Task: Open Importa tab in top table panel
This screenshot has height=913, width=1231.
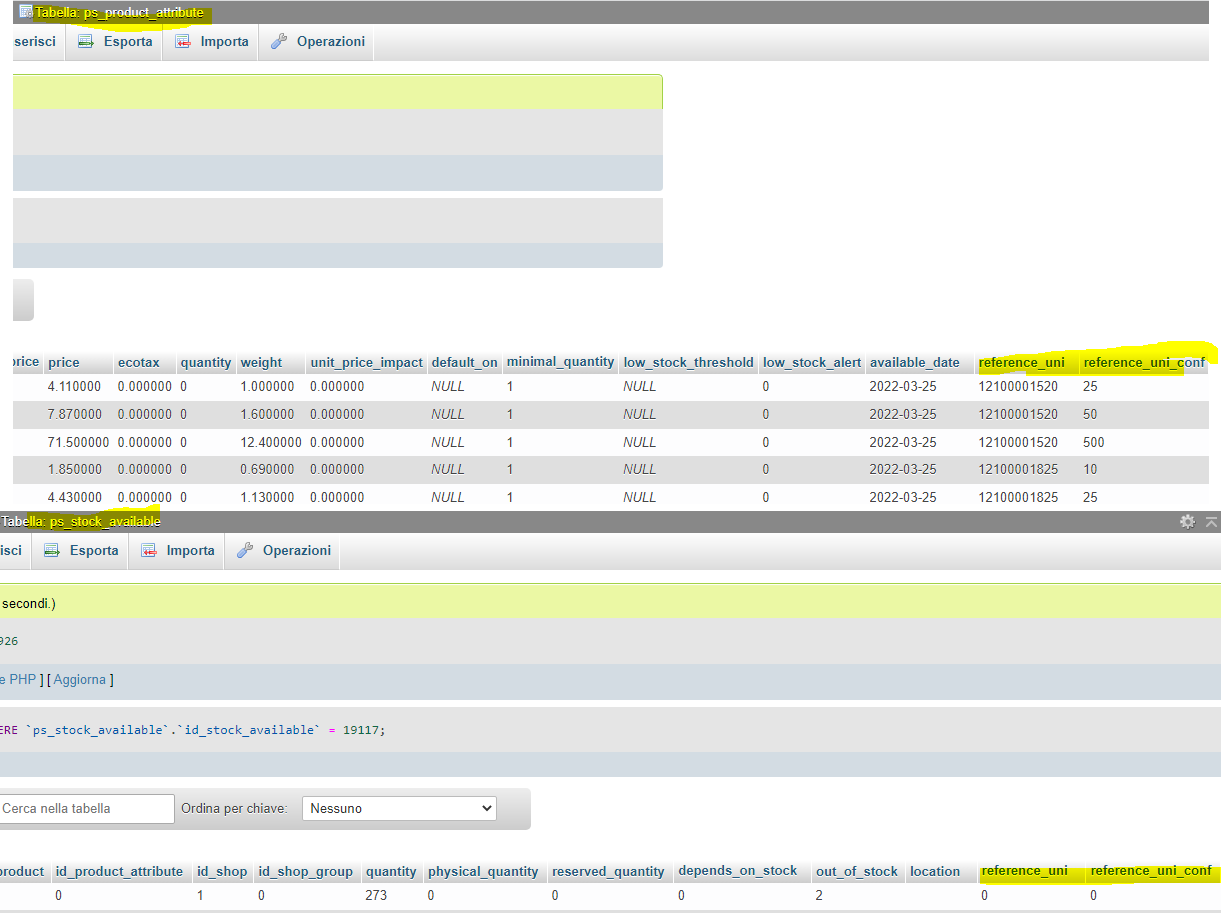Action: [x=211, y=42]
